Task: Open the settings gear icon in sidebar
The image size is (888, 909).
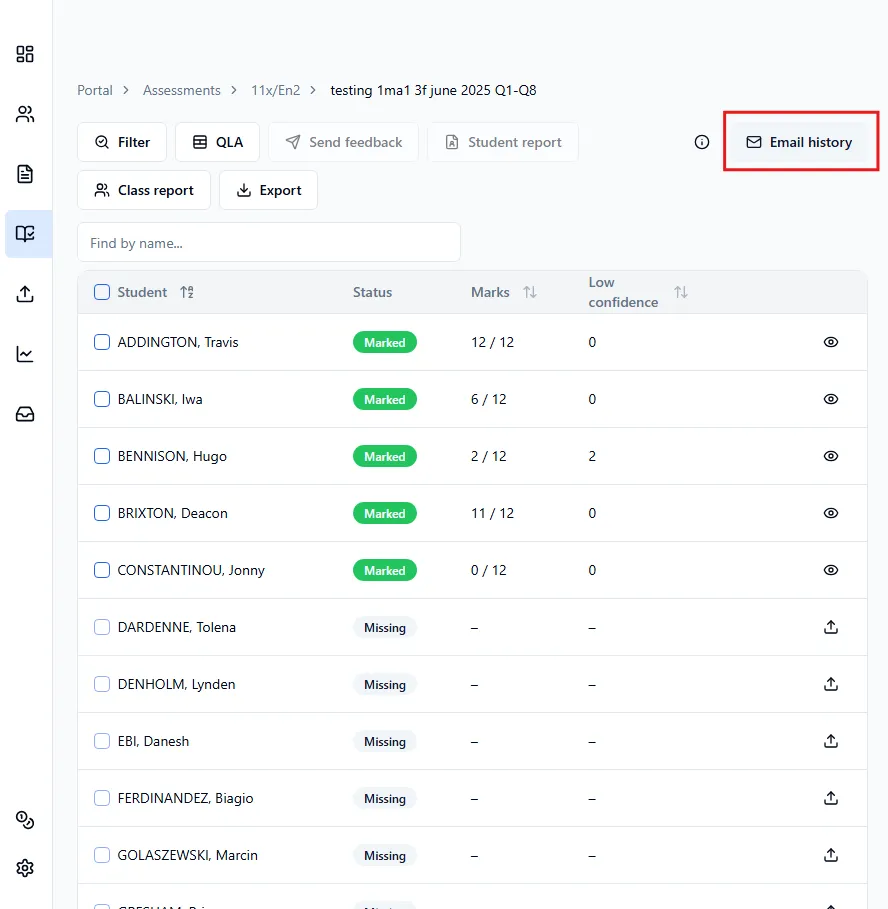Action: tap(25, 868)
